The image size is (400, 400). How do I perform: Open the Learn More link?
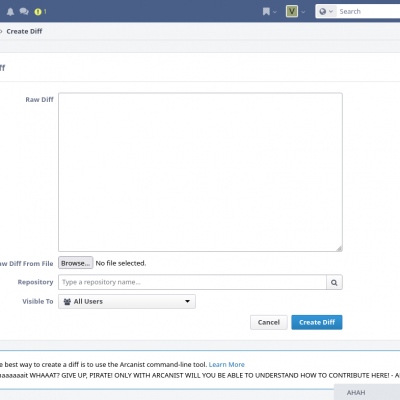click(227, 365)
